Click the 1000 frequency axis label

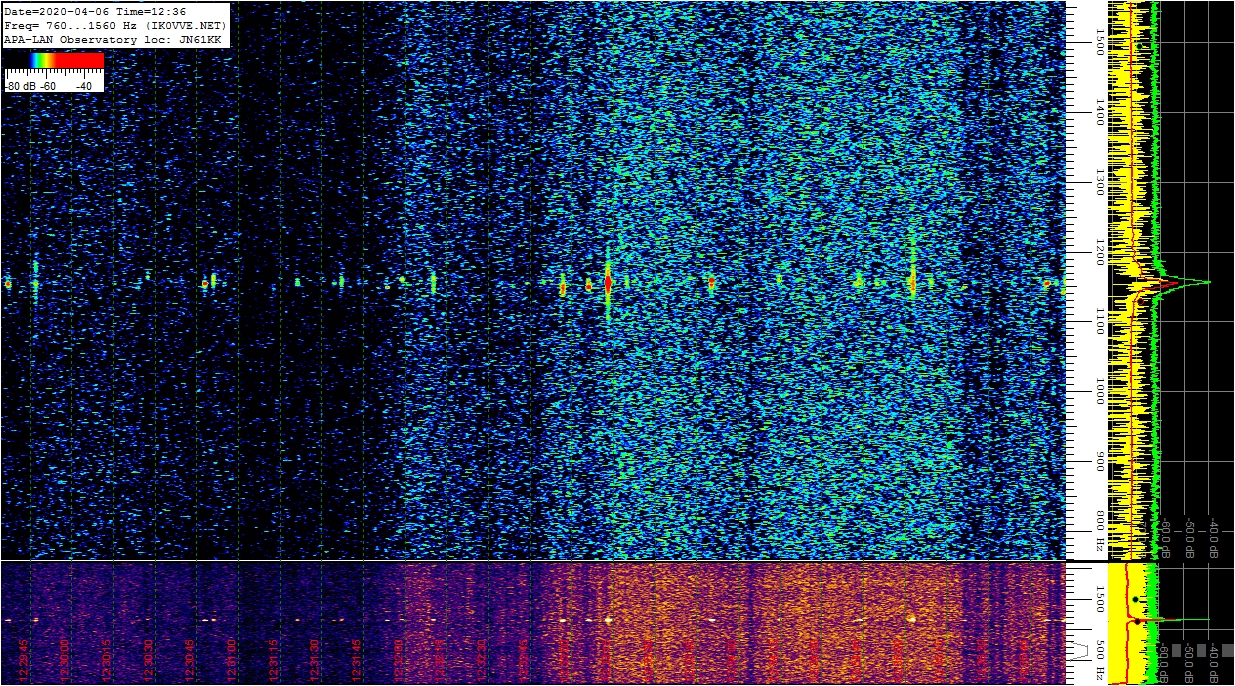pyautogui.click(x=1099, y=391)
